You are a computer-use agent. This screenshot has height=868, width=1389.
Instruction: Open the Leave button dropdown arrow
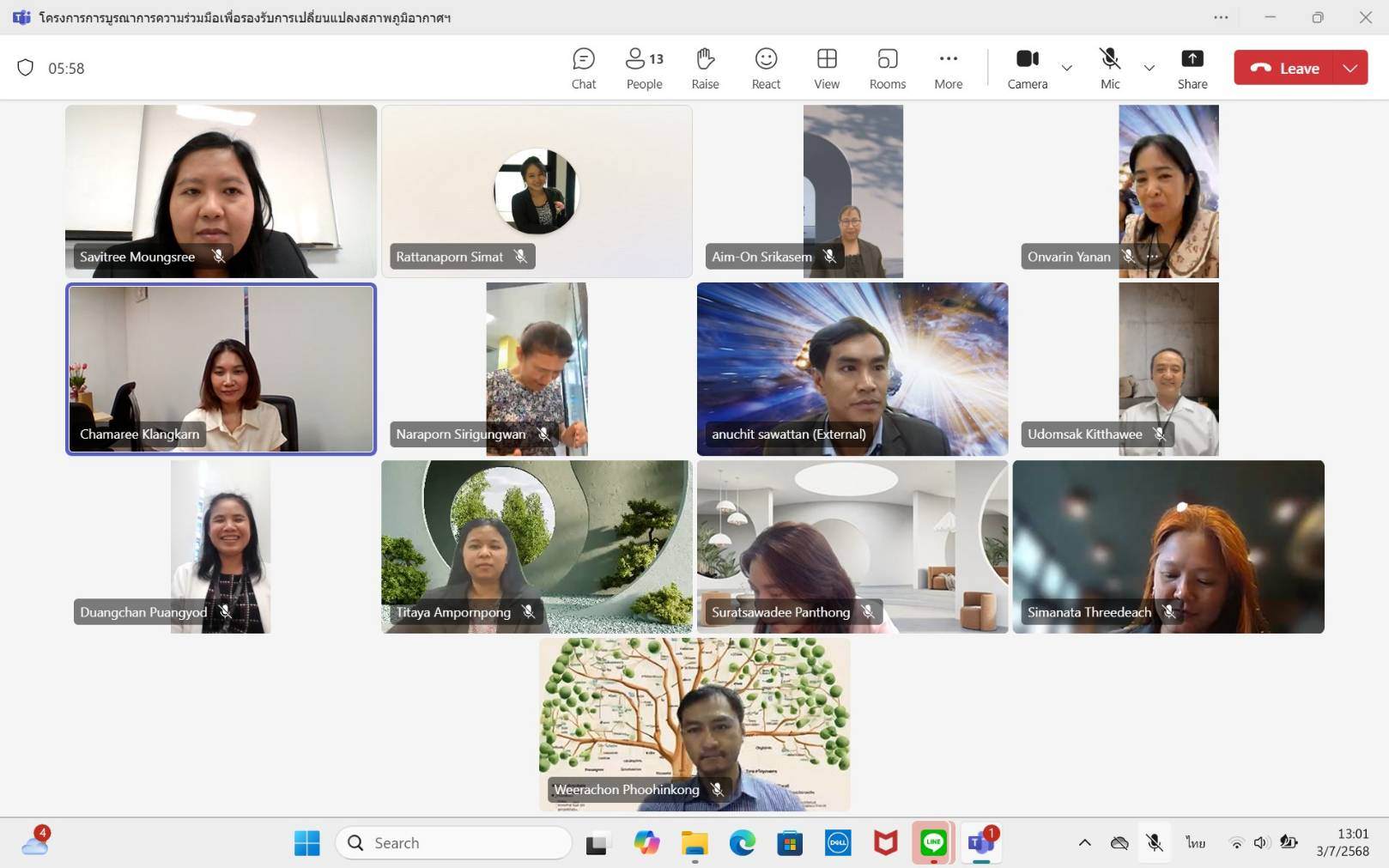point(1350,68)
